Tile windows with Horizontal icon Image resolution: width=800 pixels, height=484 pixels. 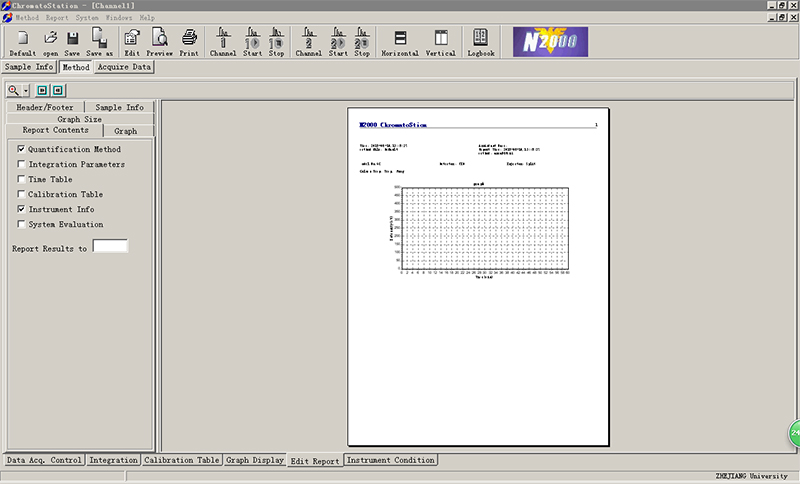400,42
